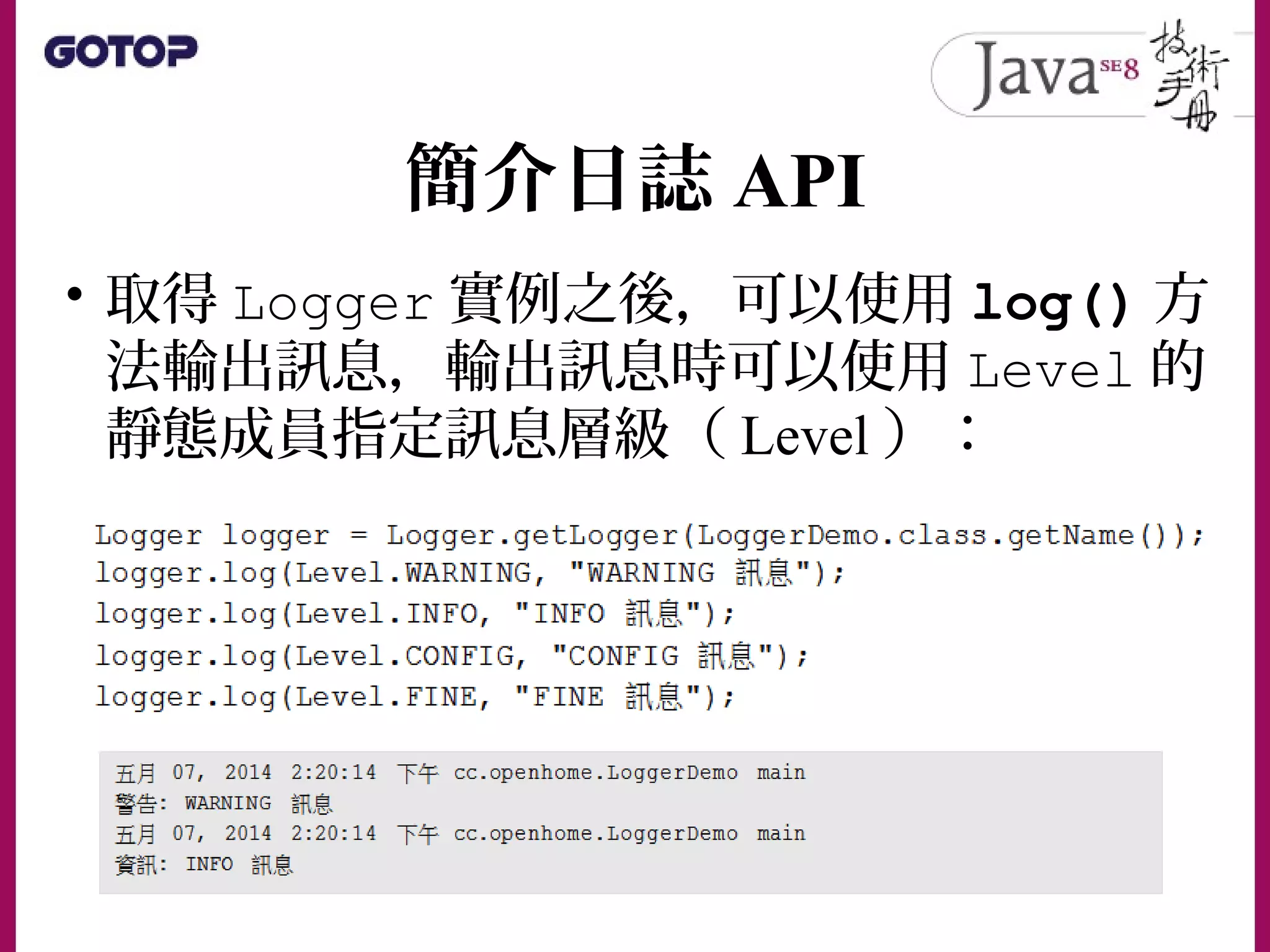Click the Level.CONFIG code line

[451, 656]
